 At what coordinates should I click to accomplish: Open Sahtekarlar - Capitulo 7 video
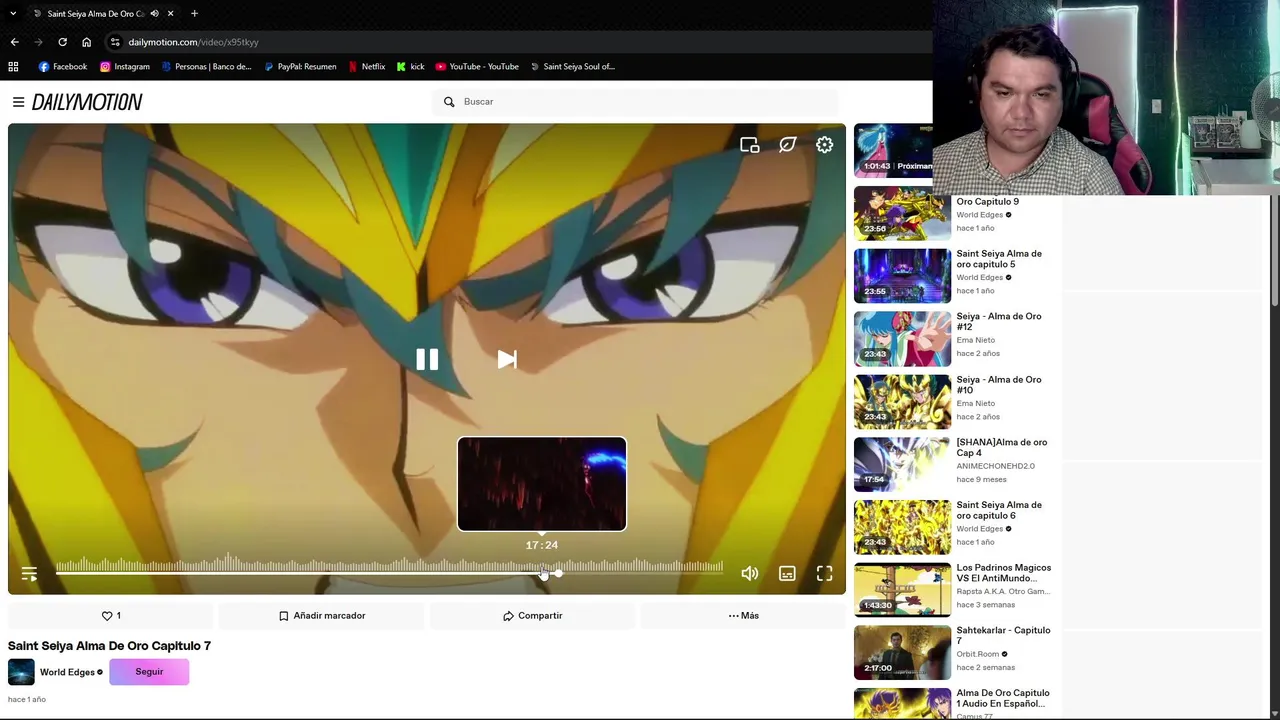tap(1002, 636)
